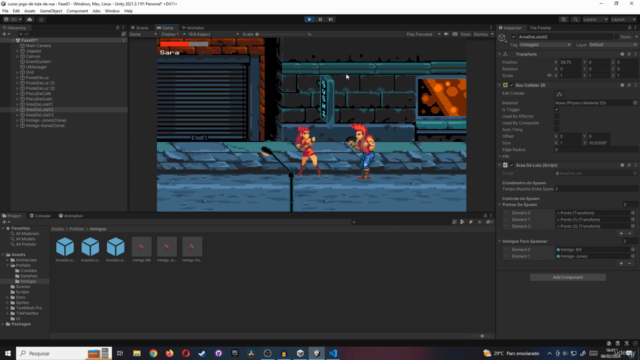The height and width of the screenshot is (360, 640).
Task: Toggle Stats in the Game view
Action: pos(465,34)
